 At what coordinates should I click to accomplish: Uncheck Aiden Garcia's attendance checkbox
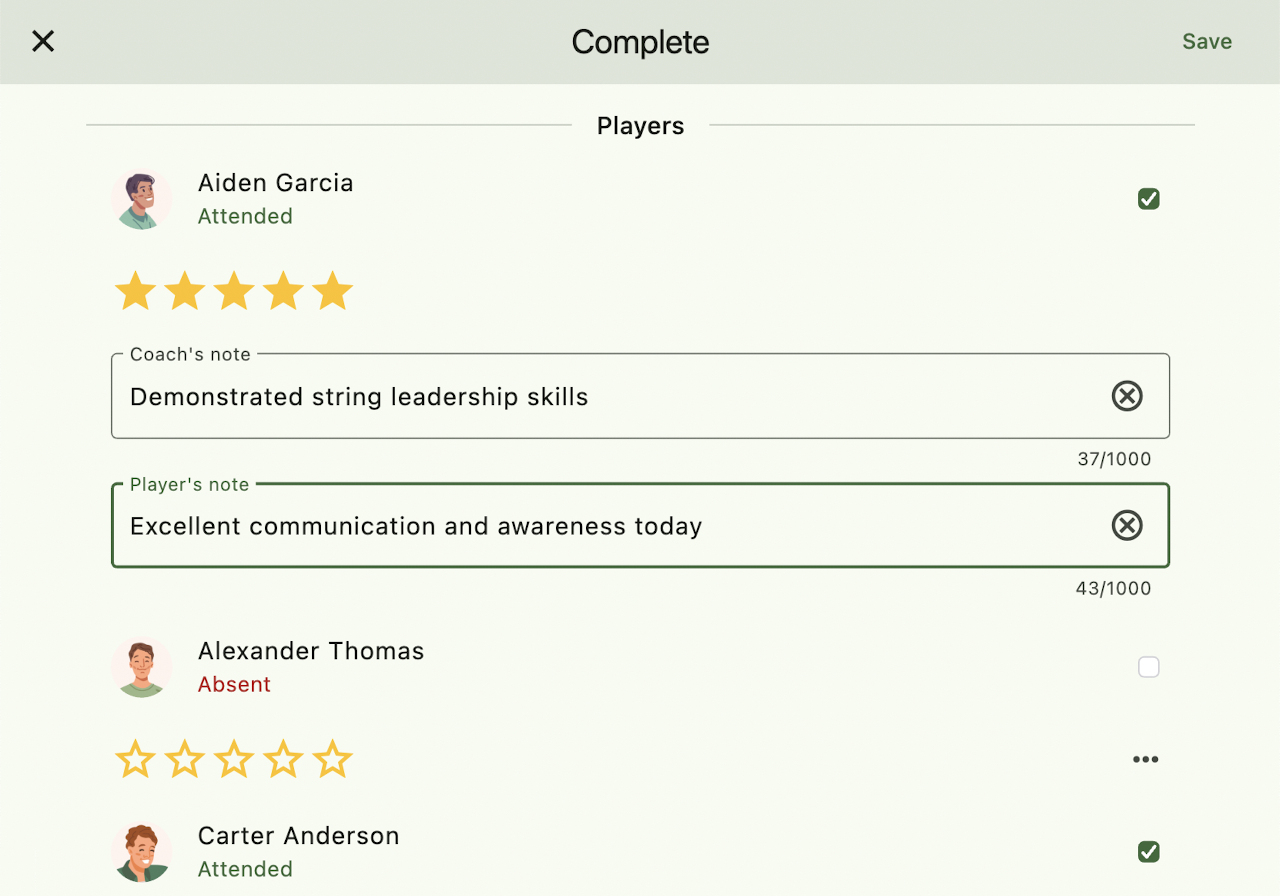[x=1149, y=199]
